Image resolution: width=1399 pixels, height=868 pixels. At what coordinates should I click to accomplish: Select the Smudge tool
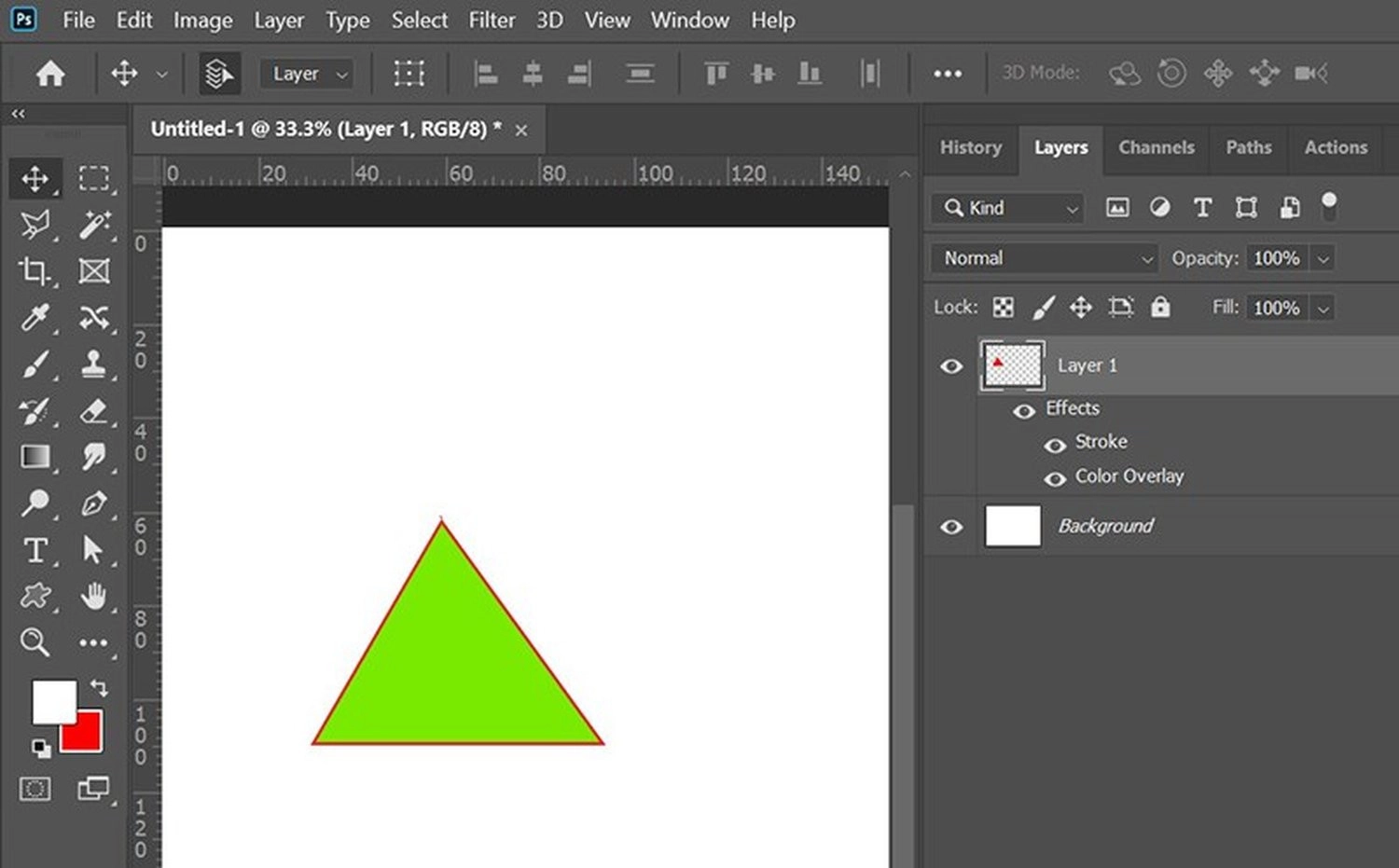(x=93, y=457)
